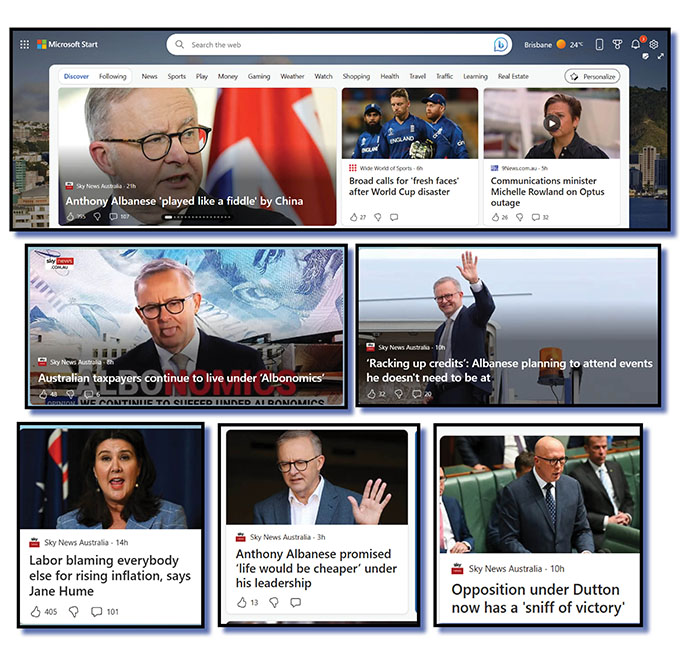Click the rewards trophy icon

[617, 44]
